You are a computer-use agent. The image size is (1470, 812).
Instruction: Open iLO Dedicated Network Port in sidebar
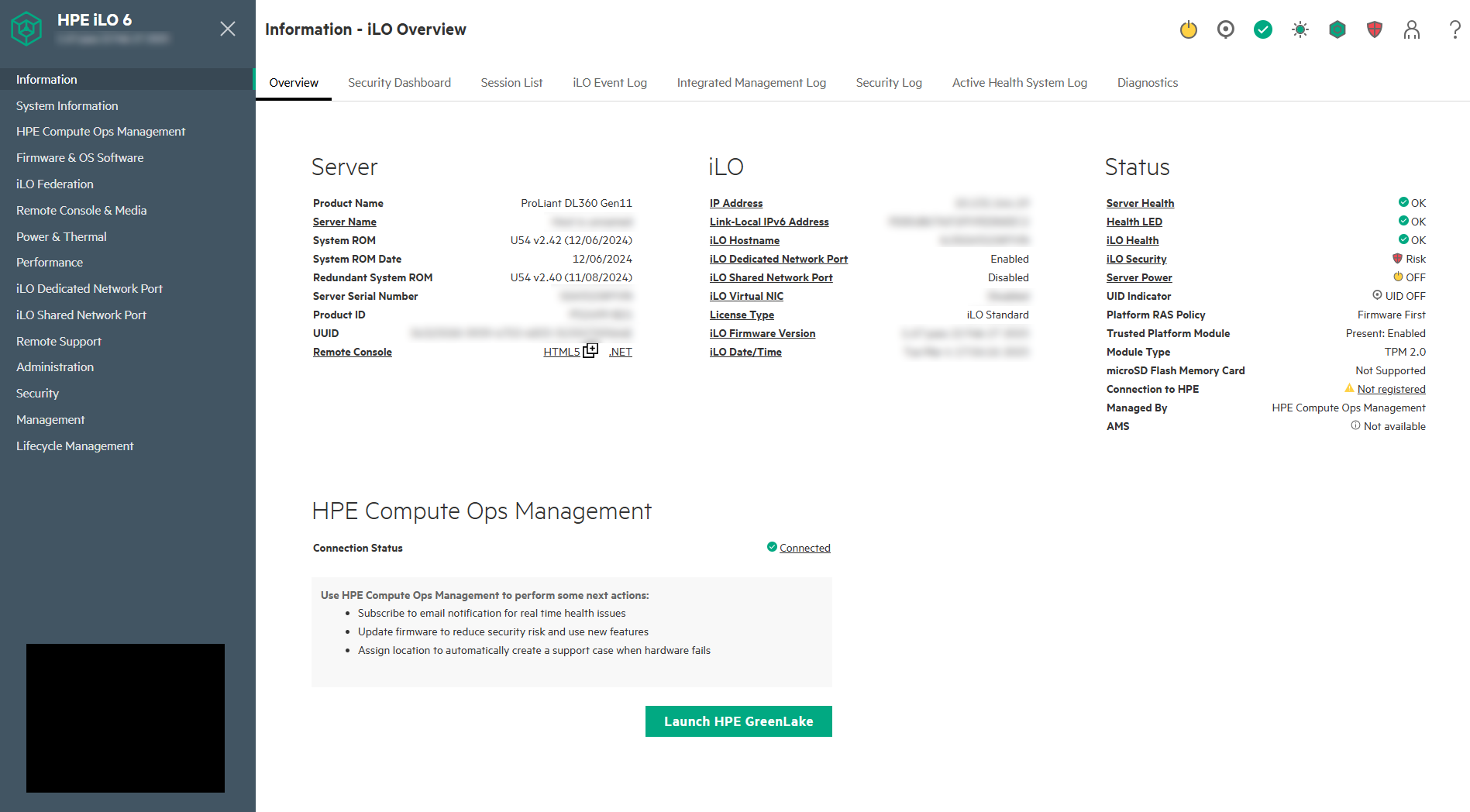tap(89, 289)
